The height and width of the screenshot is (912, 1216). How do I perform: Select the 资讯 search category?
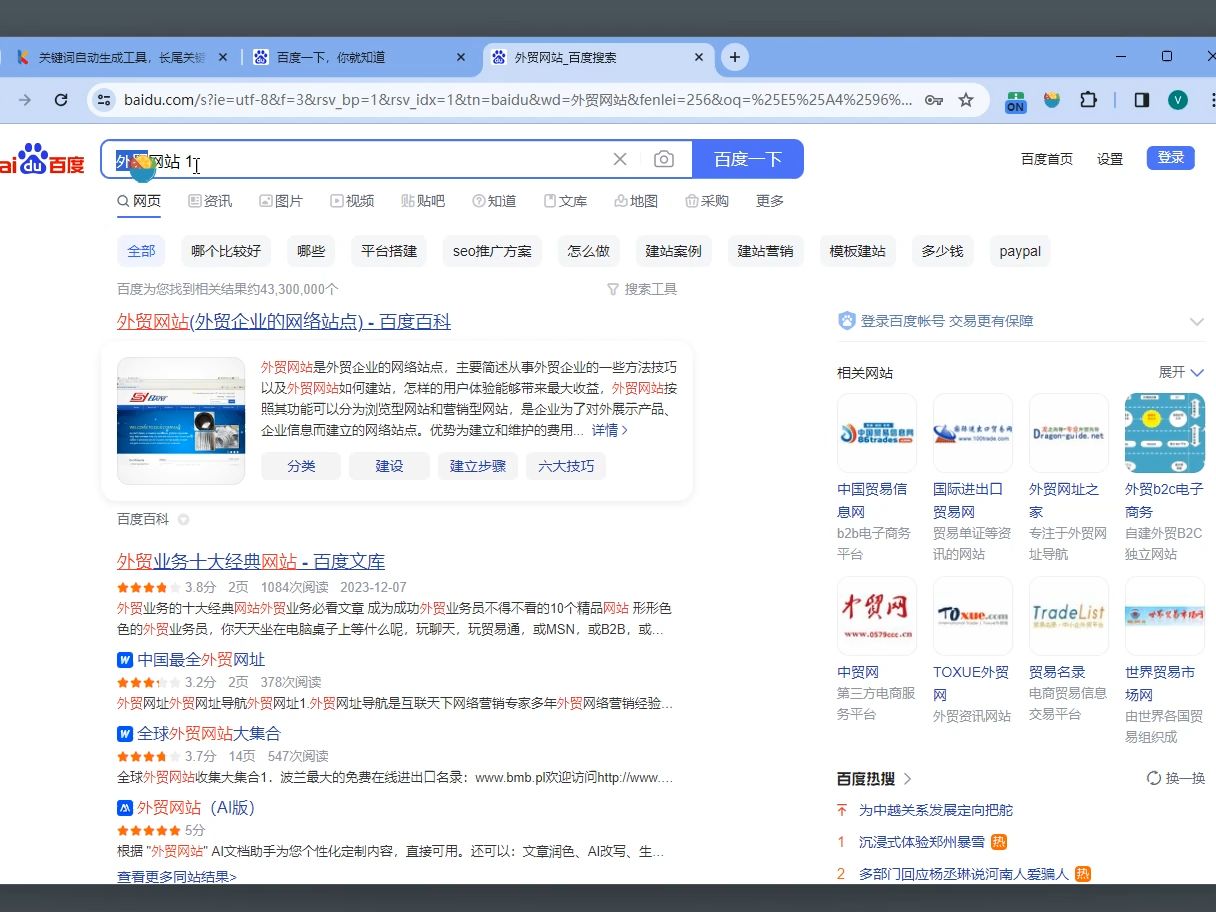point(210,201)
